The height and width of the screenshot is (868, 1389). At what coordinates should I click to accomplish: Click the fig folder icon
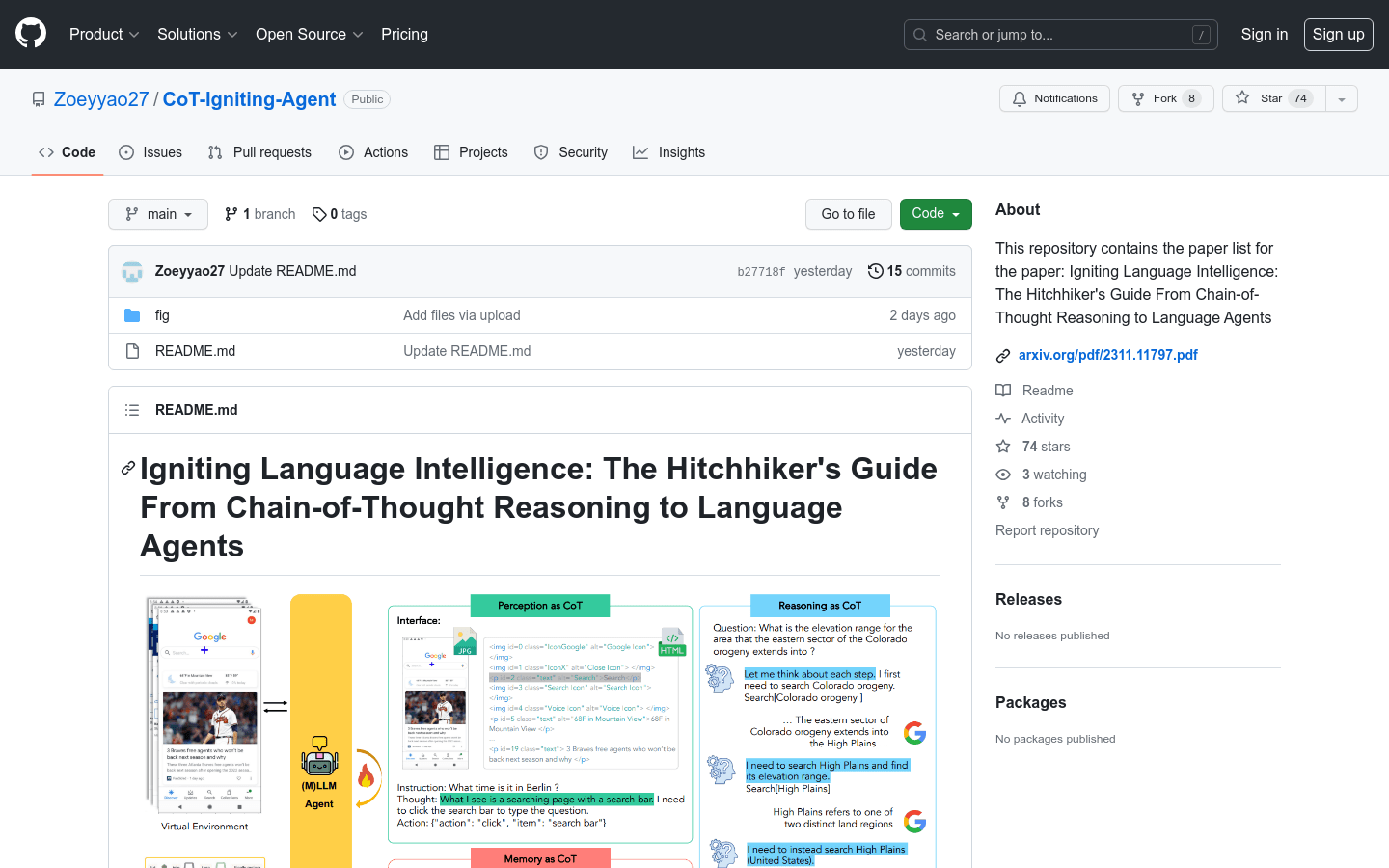[x=132, y=315]
